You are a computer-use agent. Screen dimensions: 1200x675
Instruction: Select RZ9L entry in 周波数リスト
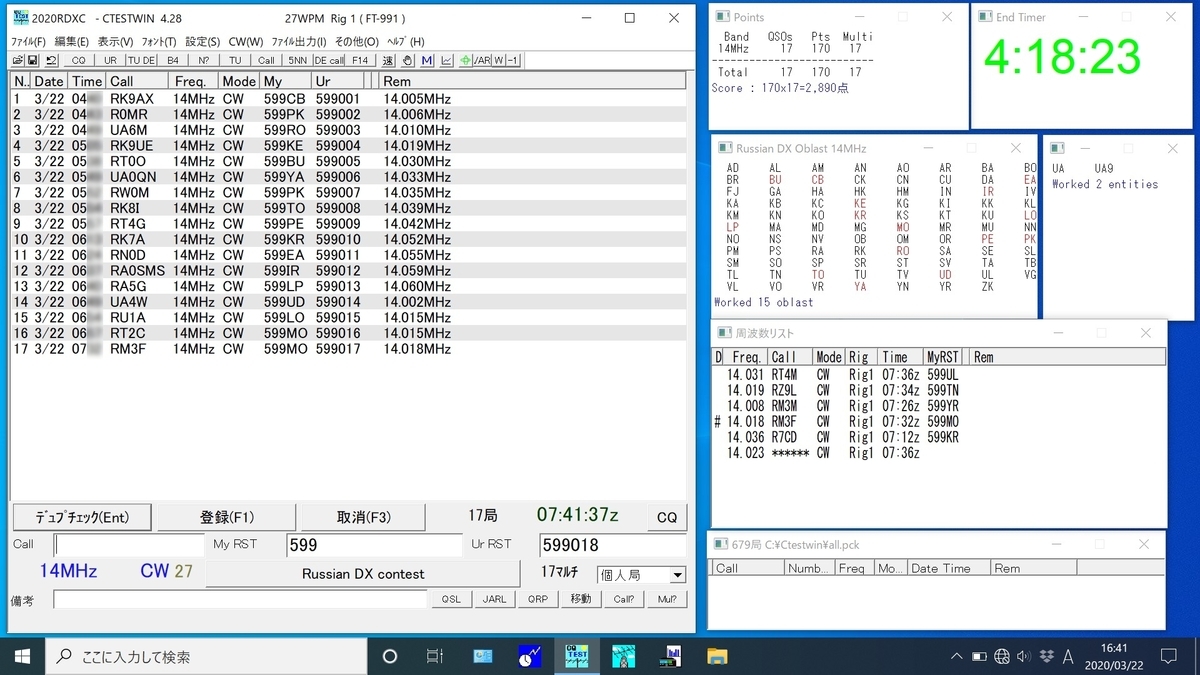pyautogui.click(x=938, y=390)
